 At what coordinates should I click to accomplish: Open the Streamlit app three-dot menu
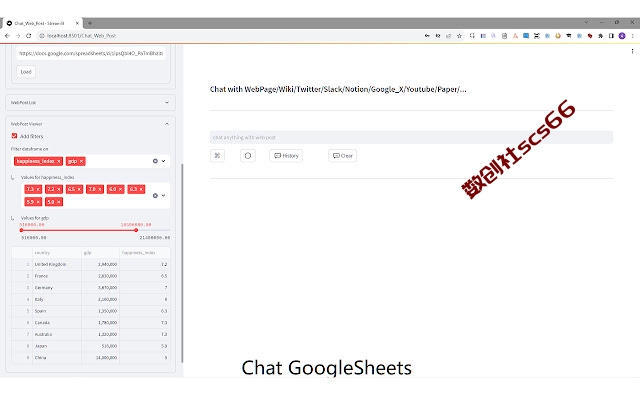point(632,51)
